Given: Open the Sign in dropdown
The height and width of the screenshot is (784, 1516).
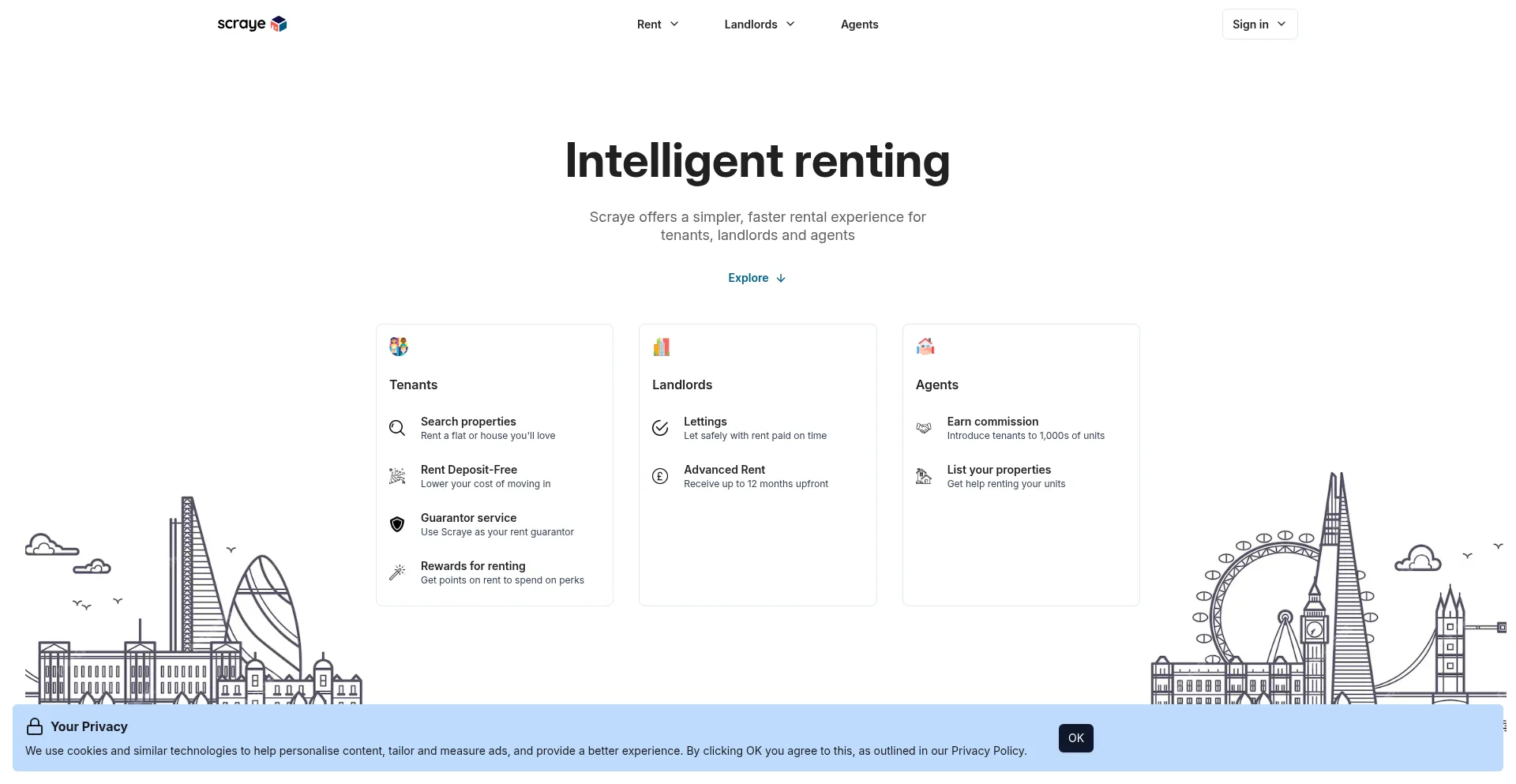Looking at the screenshot, I should (x=1259, y=24).
